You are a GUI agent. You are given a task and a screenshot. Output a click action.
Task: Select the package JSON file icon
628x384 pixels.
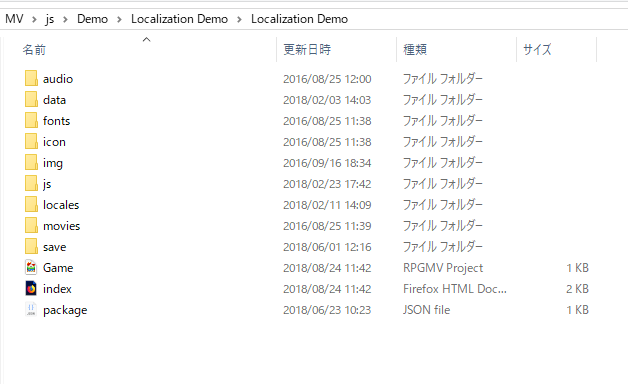coord(31,310)
